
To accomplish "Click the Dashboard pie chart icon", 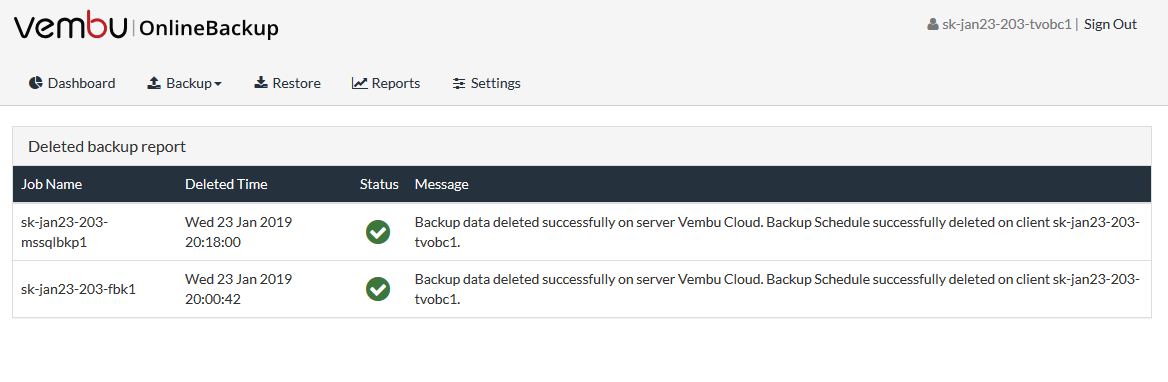I will coord(36,83).
